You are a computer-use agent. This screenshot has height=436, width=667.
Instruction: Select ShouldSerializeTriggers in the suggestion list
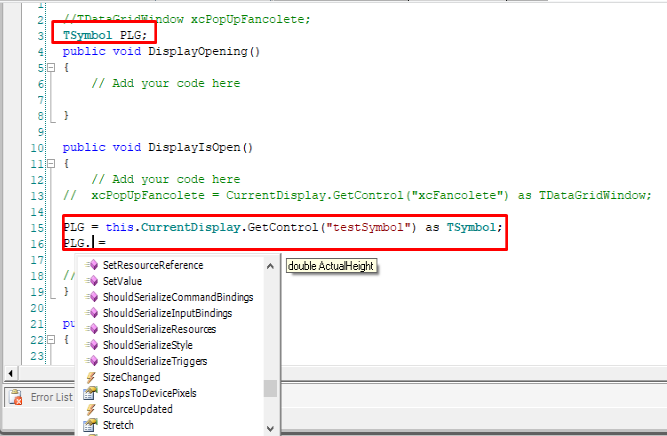click(155, 361)
